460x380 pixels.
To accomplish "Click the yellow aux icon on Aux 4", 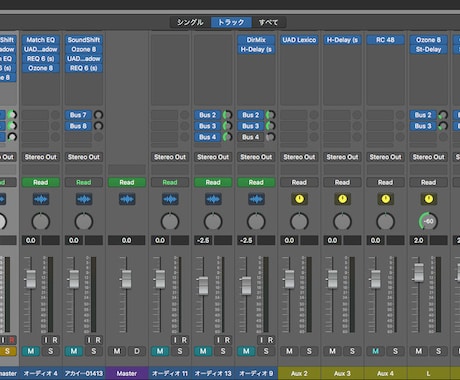I will click(x=385, y=199).
